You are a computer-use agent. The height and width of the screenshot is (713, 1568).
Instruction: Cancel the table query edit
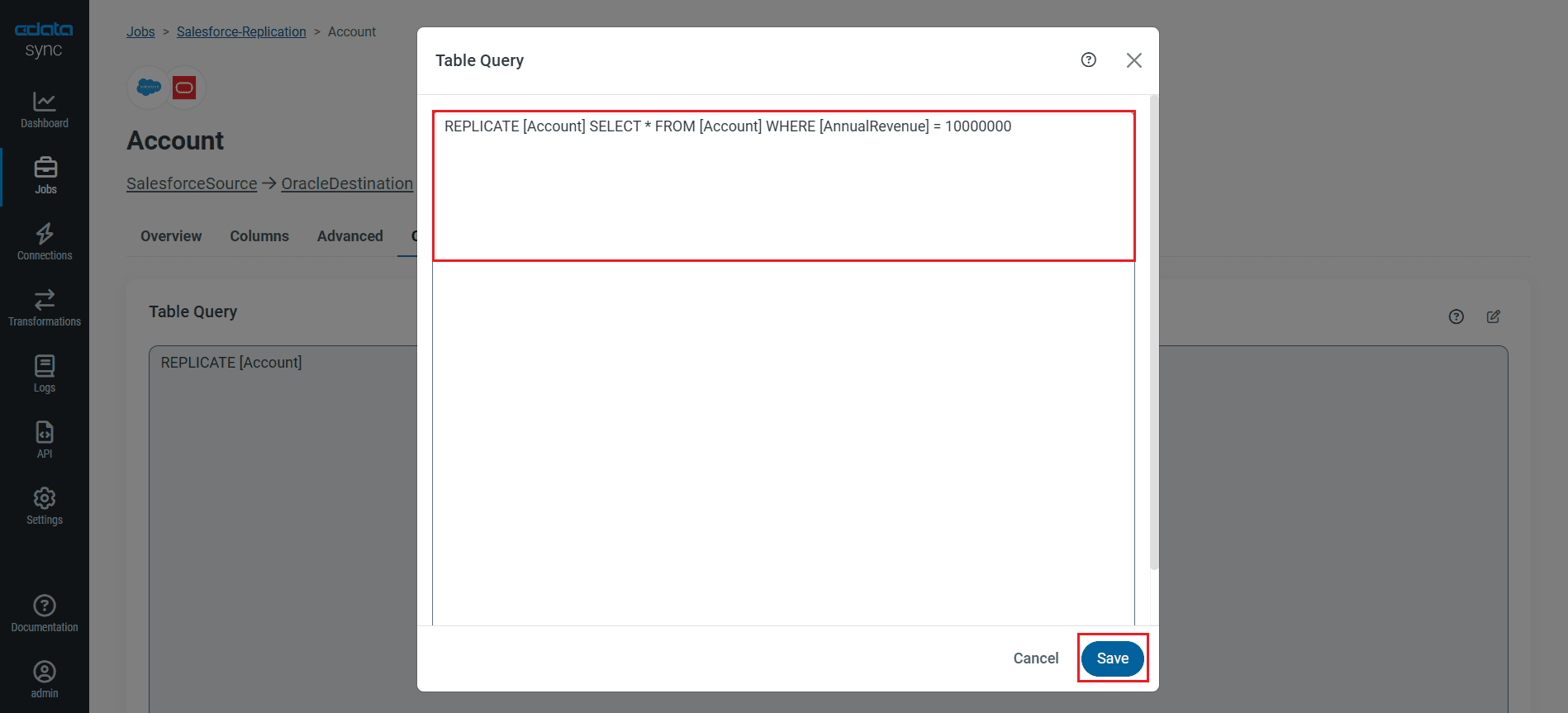[1035, 658]
